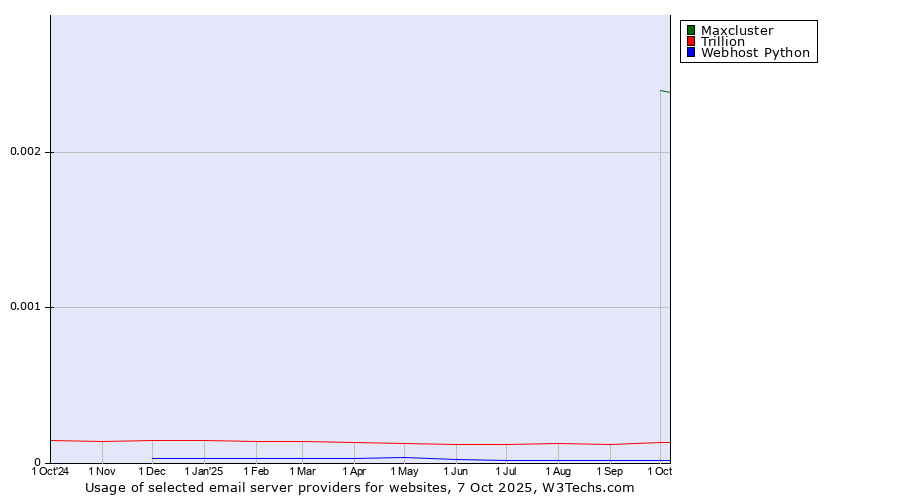Click the 1 Jan'25 x-axis label

[x=204, y=471]
